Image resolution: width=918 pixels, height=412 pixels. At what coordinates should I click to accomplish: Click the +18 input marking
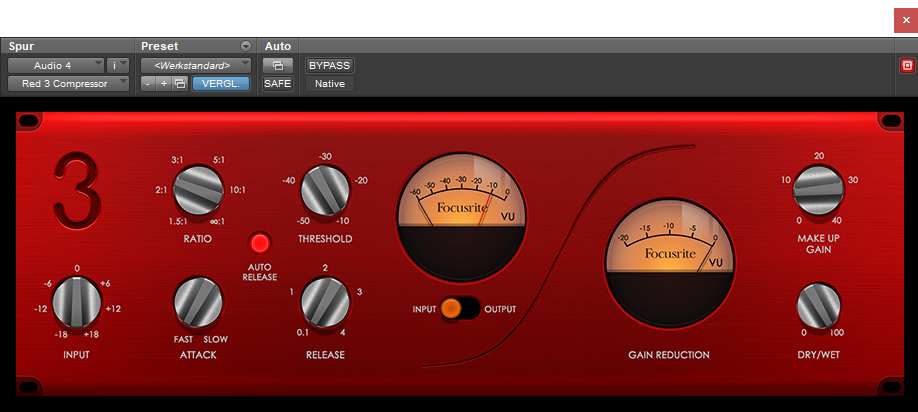tap(92, 334)
